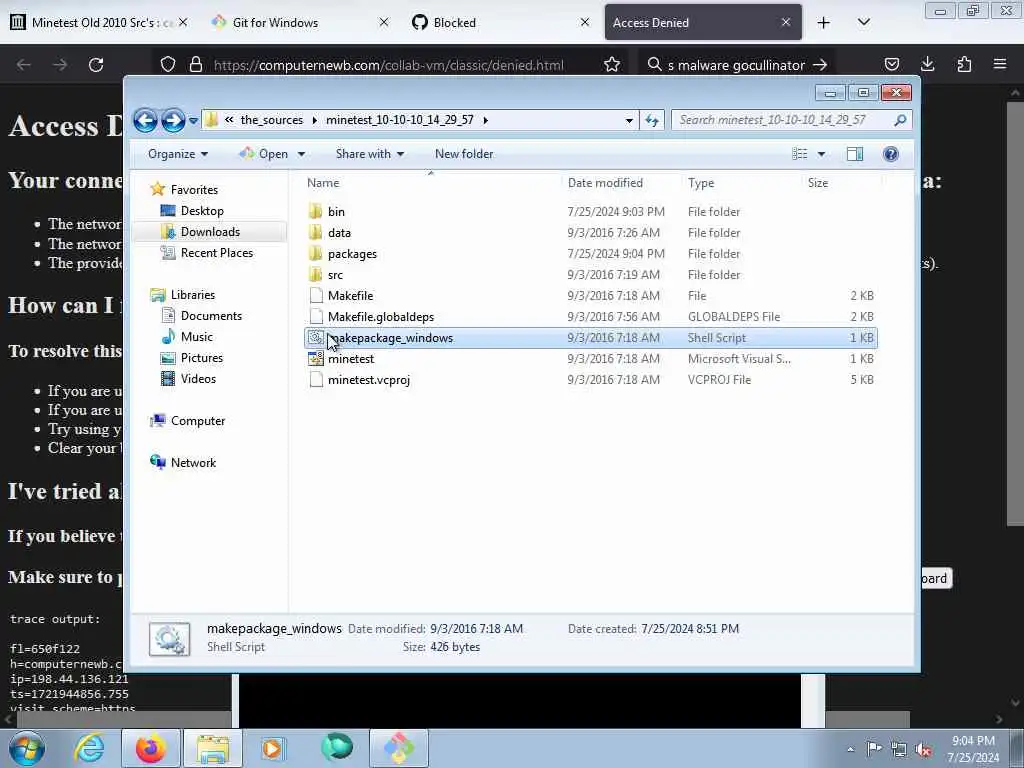
Task: Click the_sources breadcrumb in address bar
Action: [272, 120]
